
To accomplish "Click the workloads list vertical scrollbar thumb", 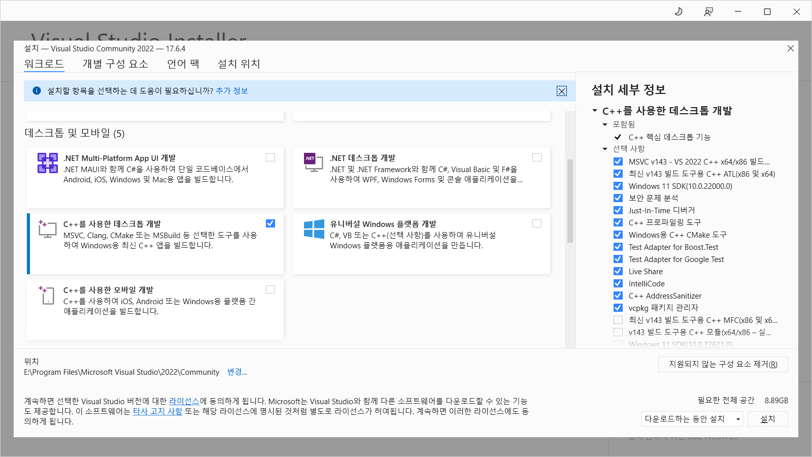I will click(x=570, y=201).
